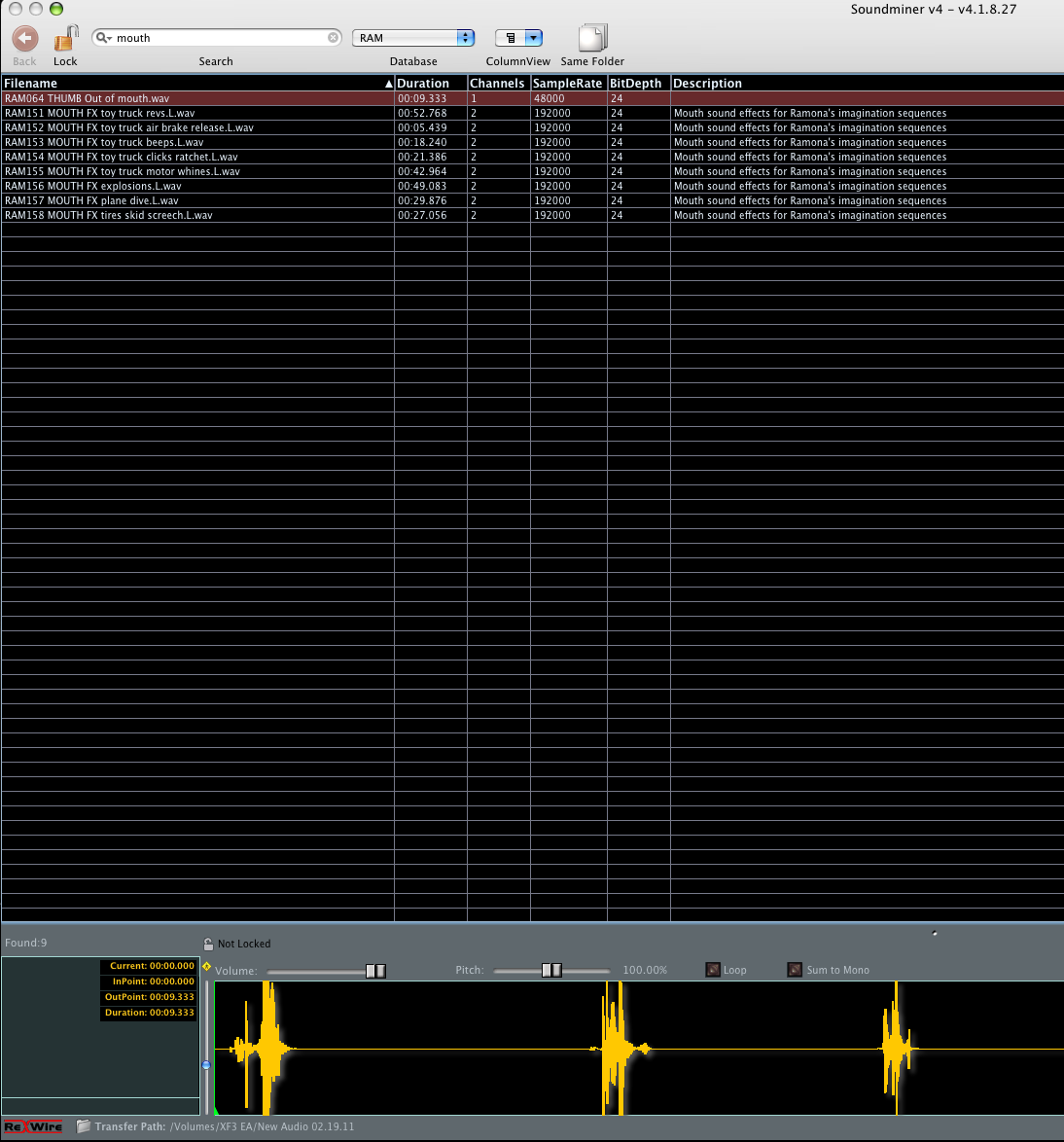This screenshot has height=1142, width=1064.
Task: Click the Not Locked padlock icon
Action: coord(208,944)
